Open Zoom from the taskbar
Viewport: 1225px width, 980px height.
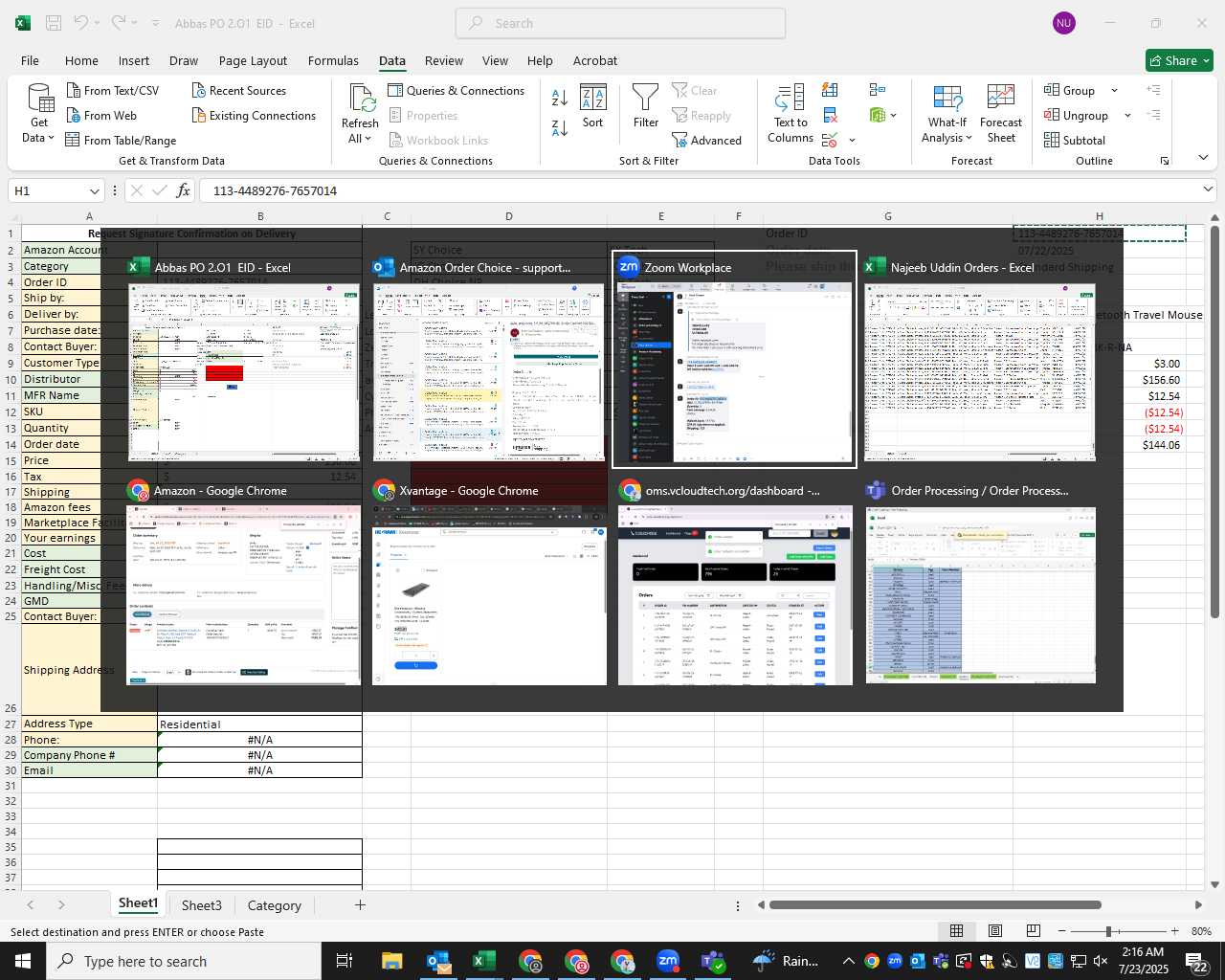click(x=668, y=961)
